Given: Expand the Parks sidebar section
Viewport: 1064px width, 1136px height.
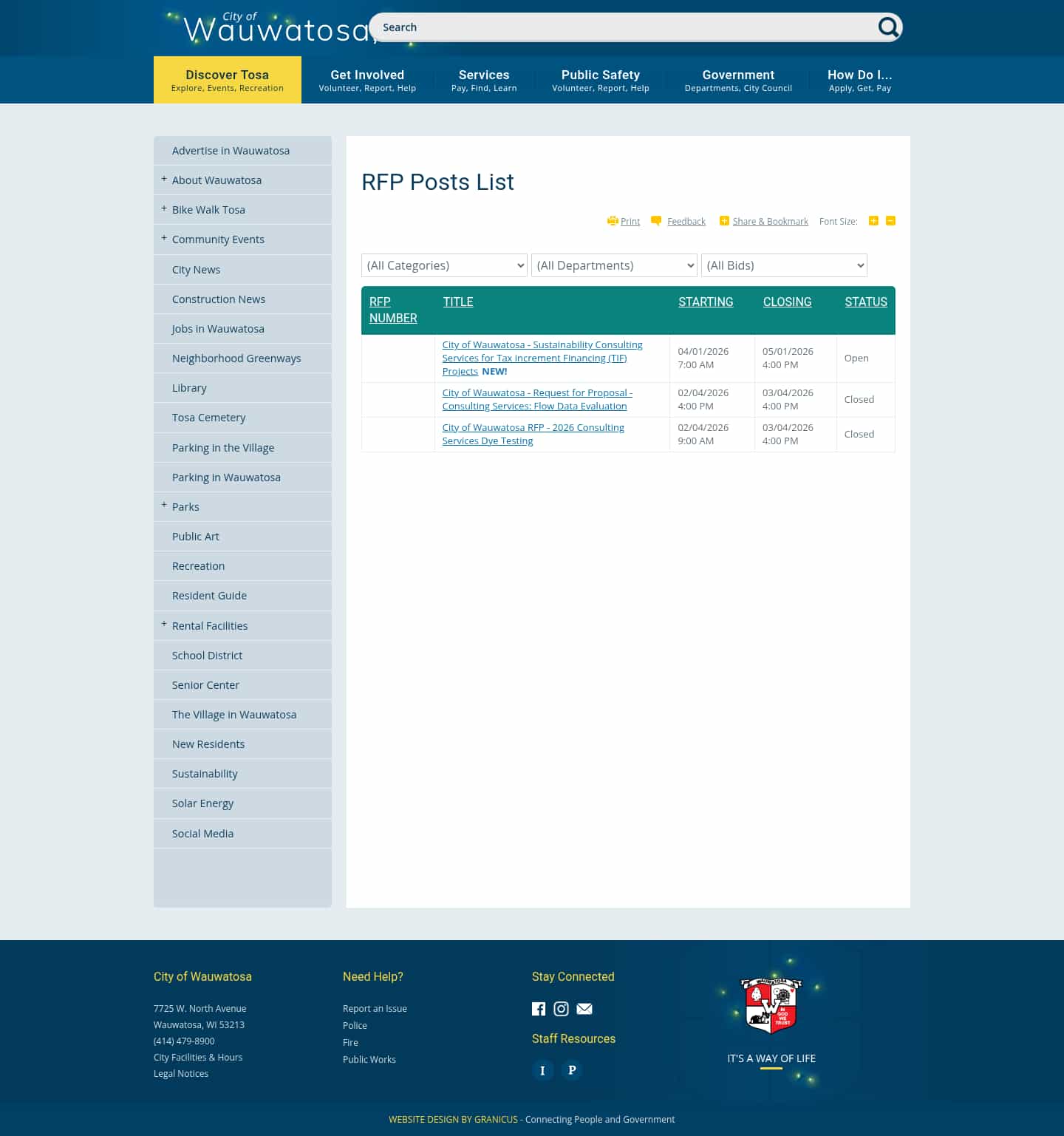Looking at the screenshot, I should 163,506.
